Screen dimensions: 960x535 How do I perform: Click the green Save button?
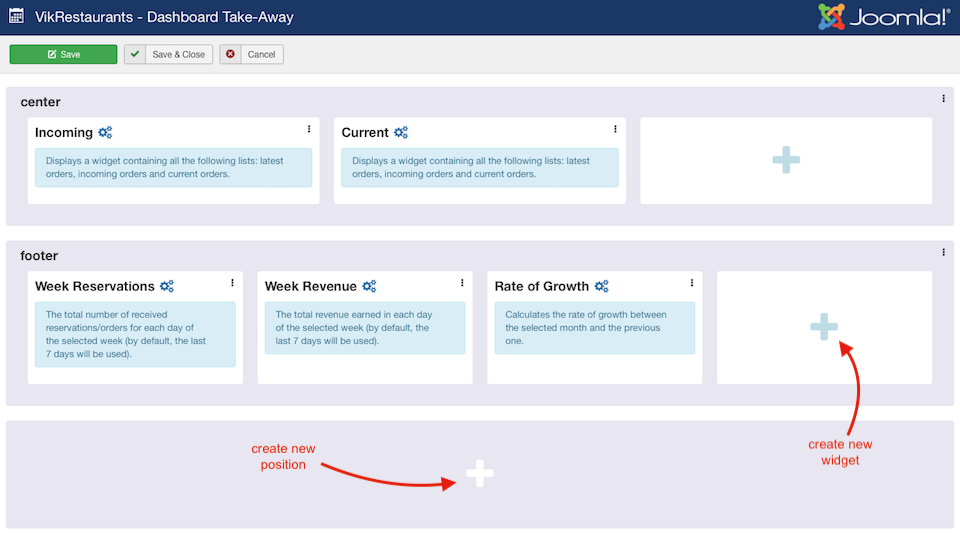(63, 54)
